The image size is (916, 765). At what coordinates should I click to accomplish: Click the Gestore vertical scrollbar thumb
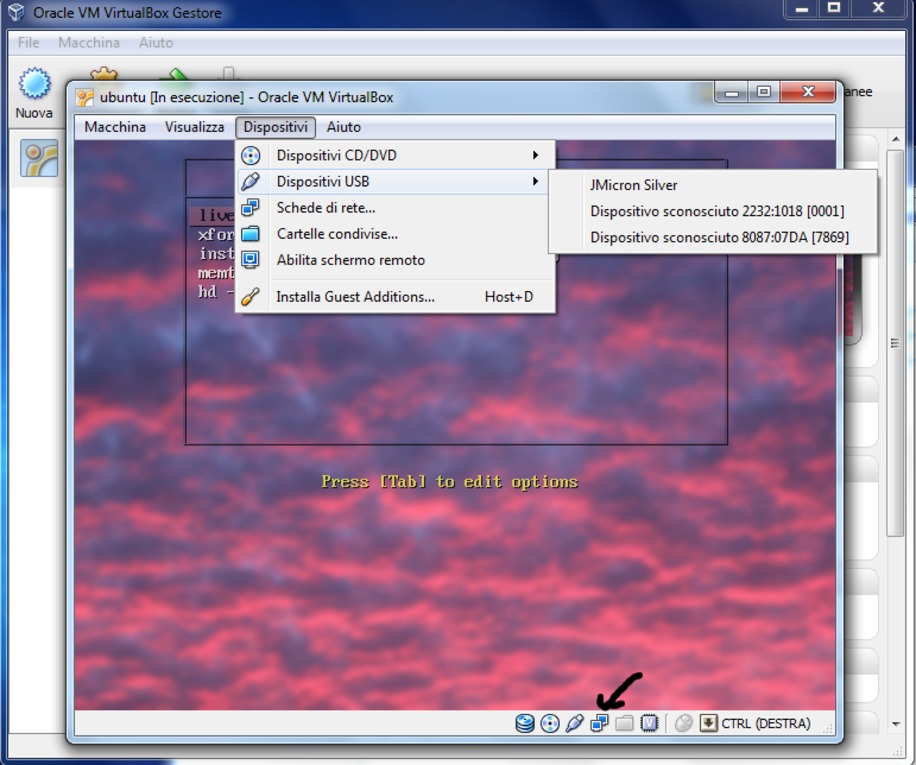click(896, 343)
